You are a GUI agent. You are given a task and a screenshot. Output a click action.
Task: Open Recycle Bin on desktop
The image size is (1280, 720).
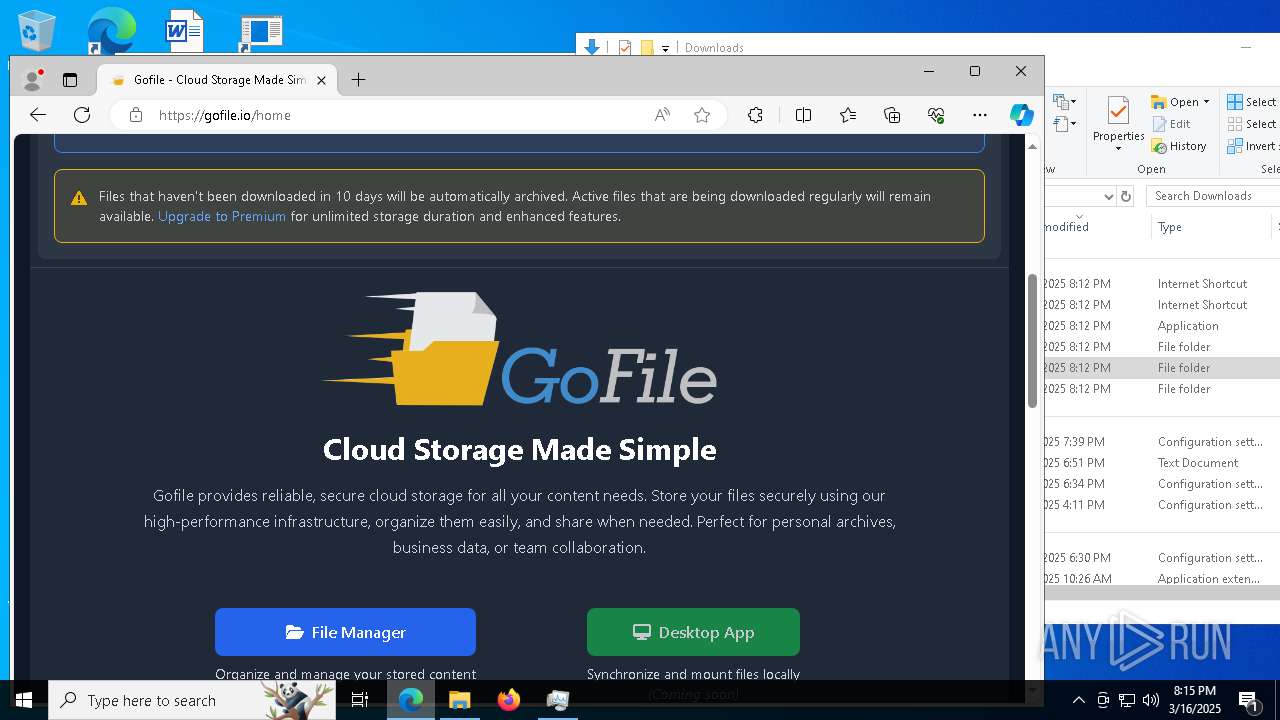click(x=35, y=29)
